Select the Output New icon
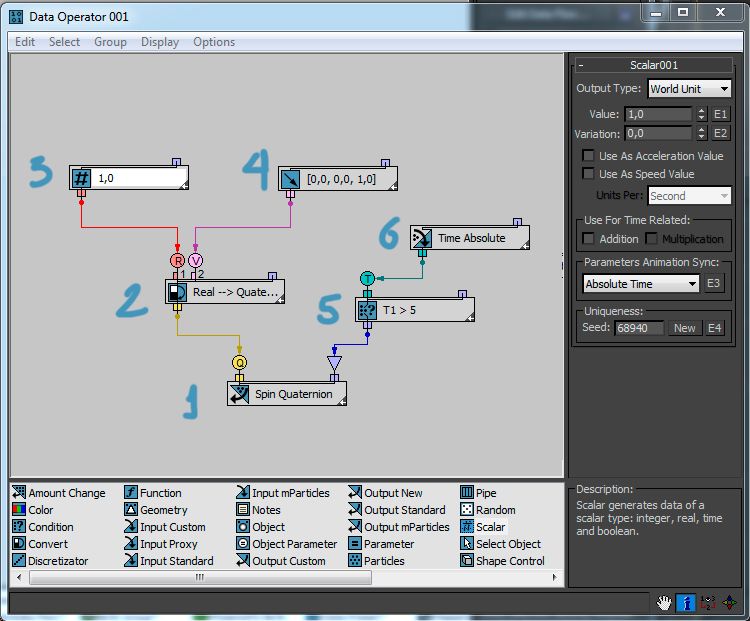Image resolution: width=750 pixels, height=621 pixels. 355,492
